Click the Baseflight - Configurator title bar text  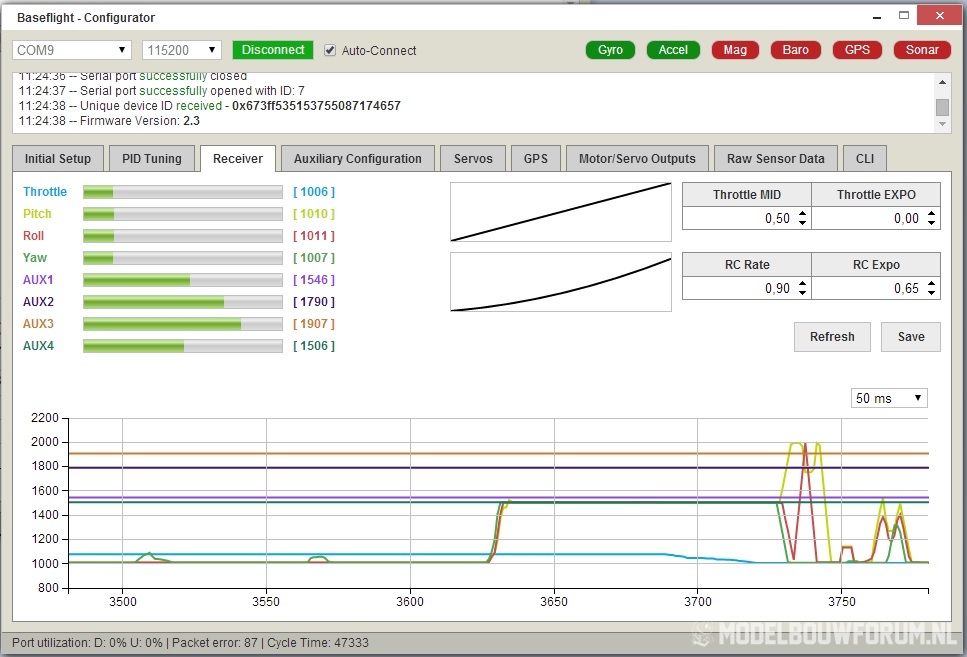point(86,18)
